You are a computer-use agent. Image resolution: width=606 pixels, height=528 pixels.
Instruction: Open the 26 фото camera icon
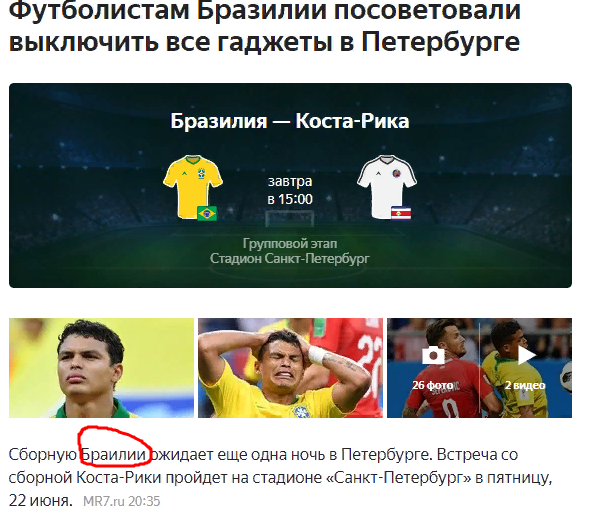coord(433,356)
